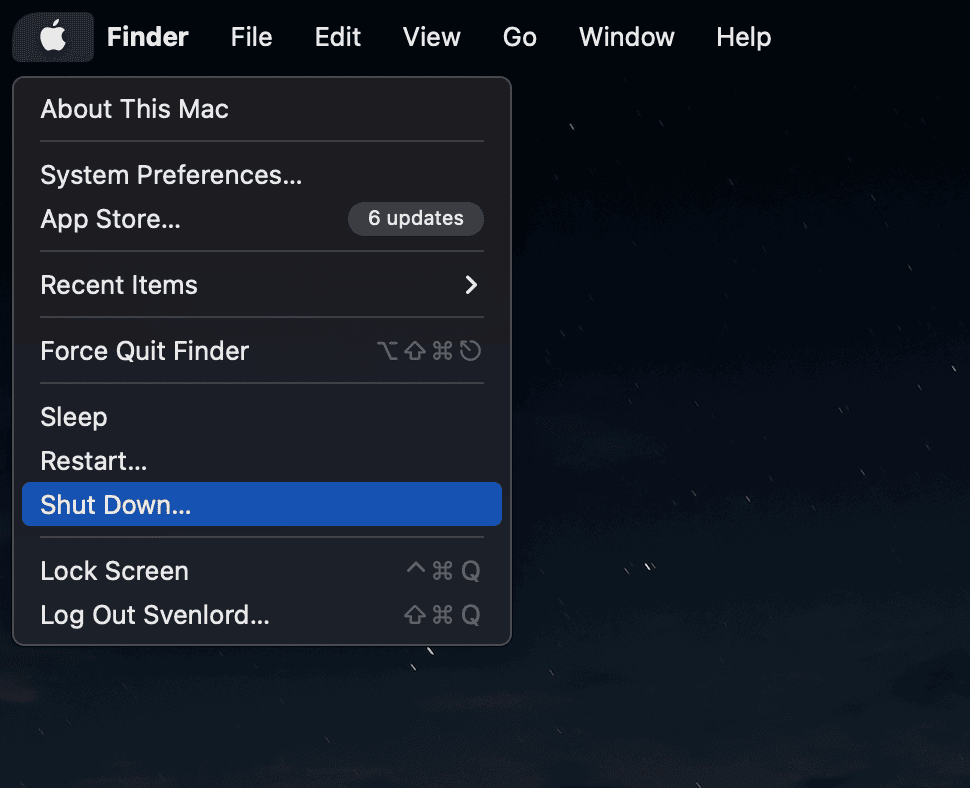This screenshot has width=970, height=788.
Task: Click the highlighted Shut Down… option
Action: (115, 505)
